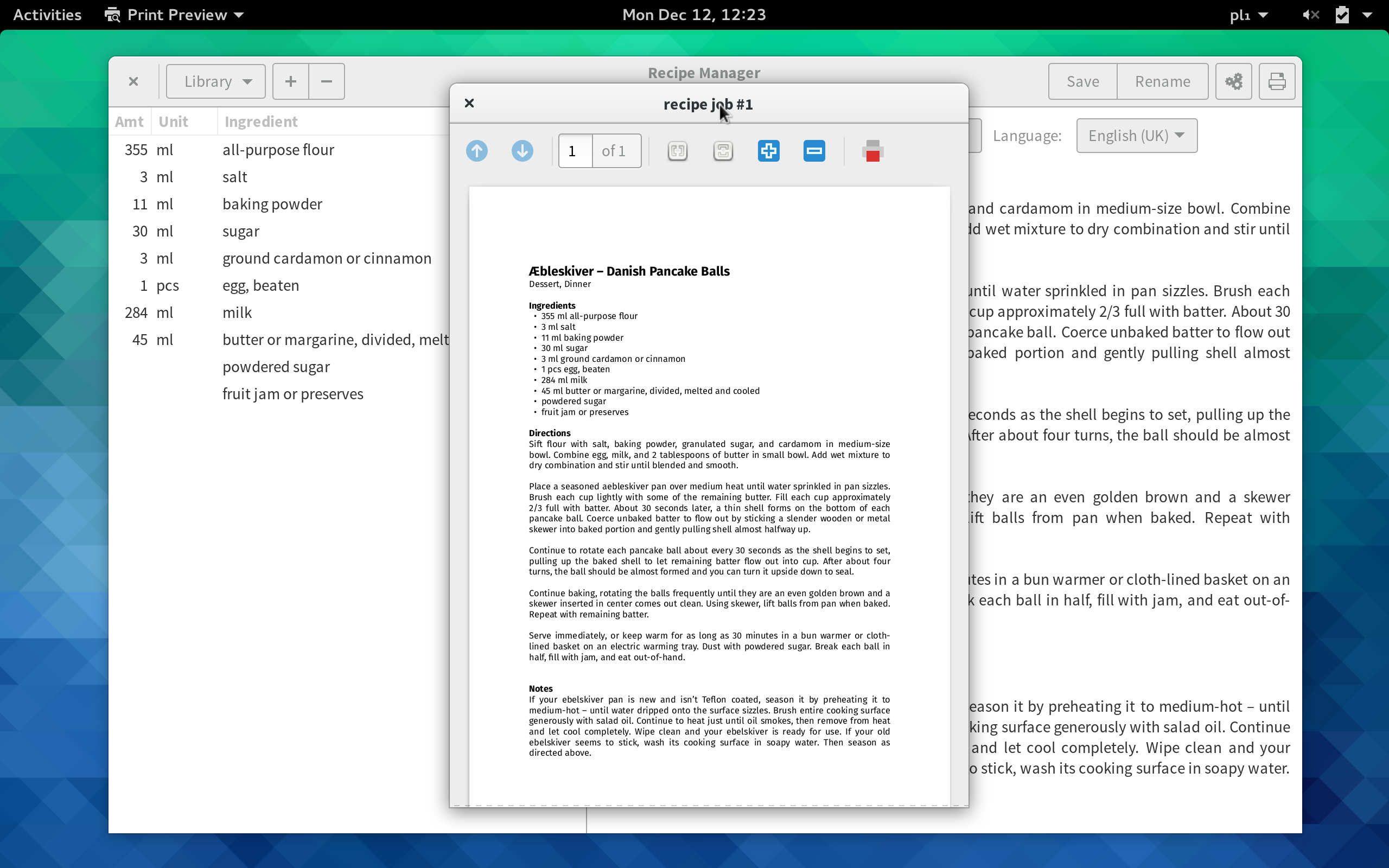Click the scroll down navigation arrow

click(x=521, y=151)
